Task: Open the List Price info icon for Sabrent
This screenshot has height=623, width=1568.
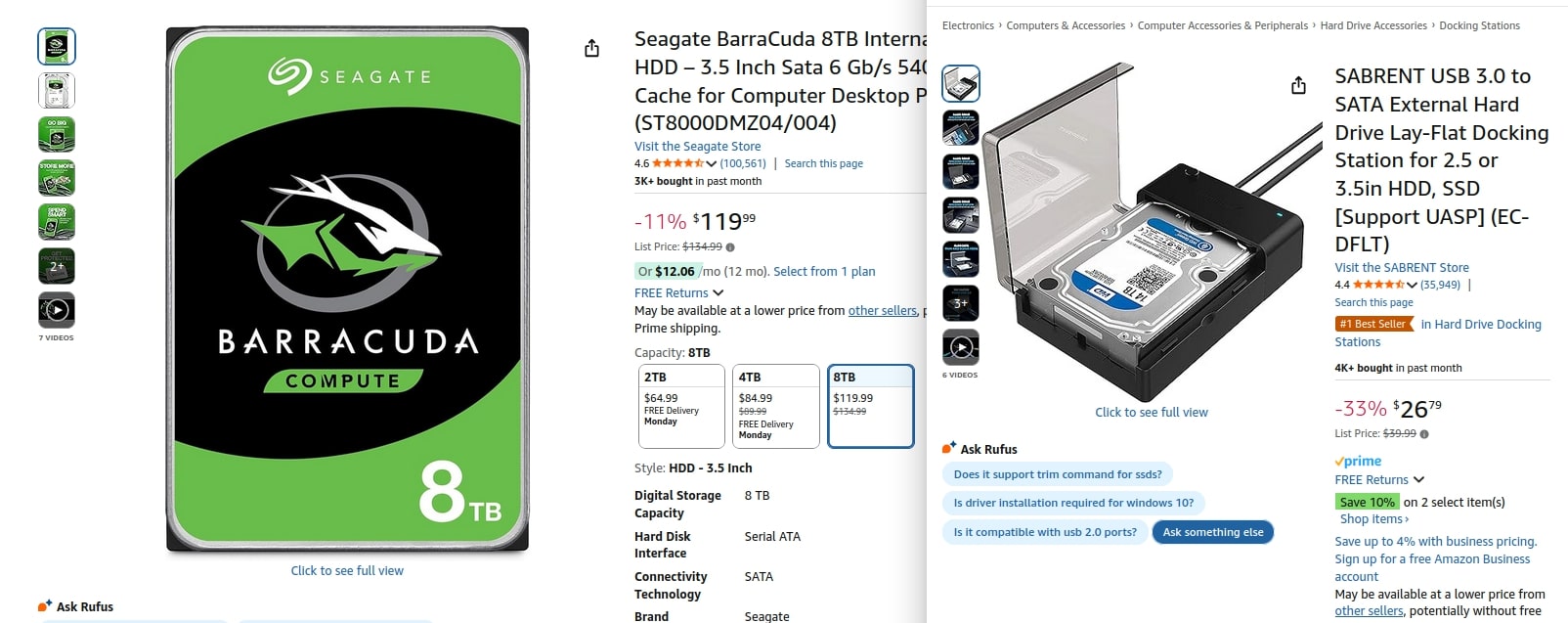Action: click(x=1423, y=434)
